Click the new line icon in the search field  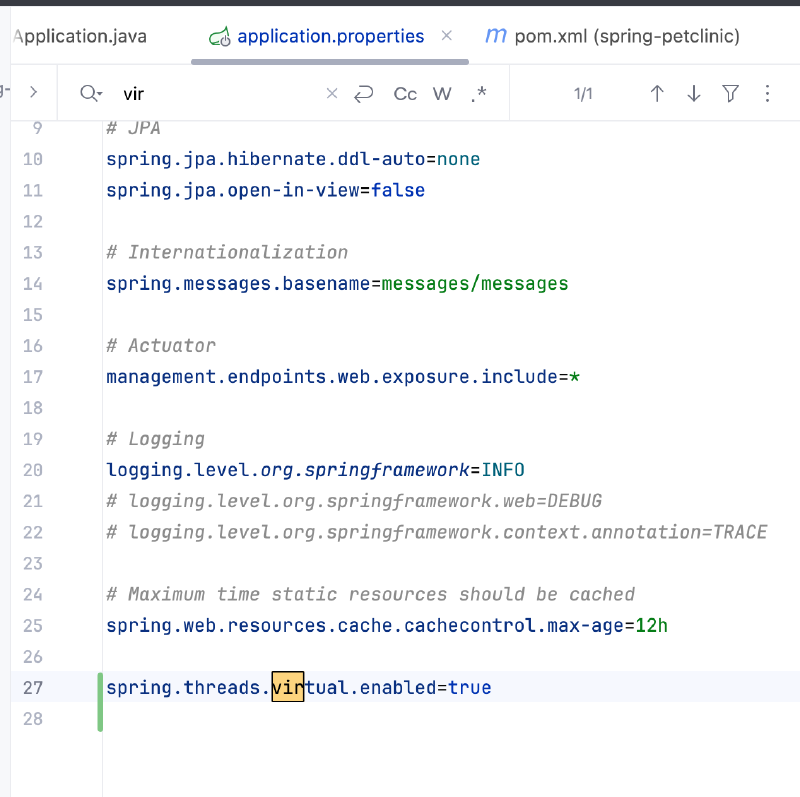tap(364, 93)
